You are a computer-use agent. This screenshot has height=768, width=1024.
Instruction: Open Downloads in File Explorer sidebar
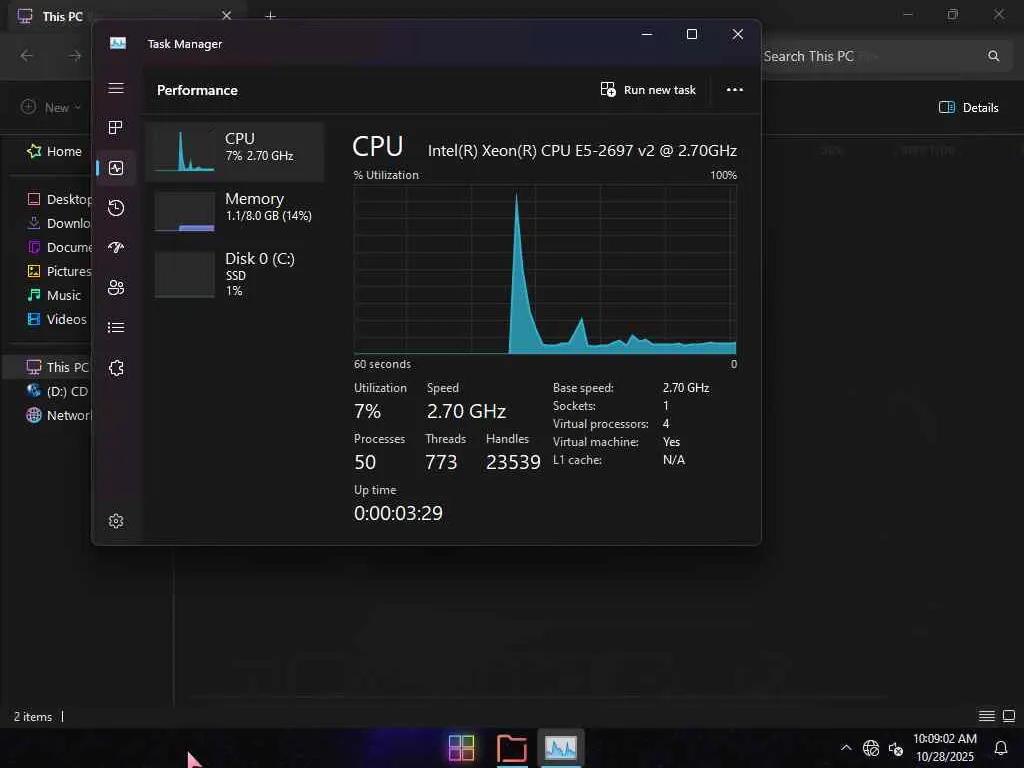pos(59,223)
